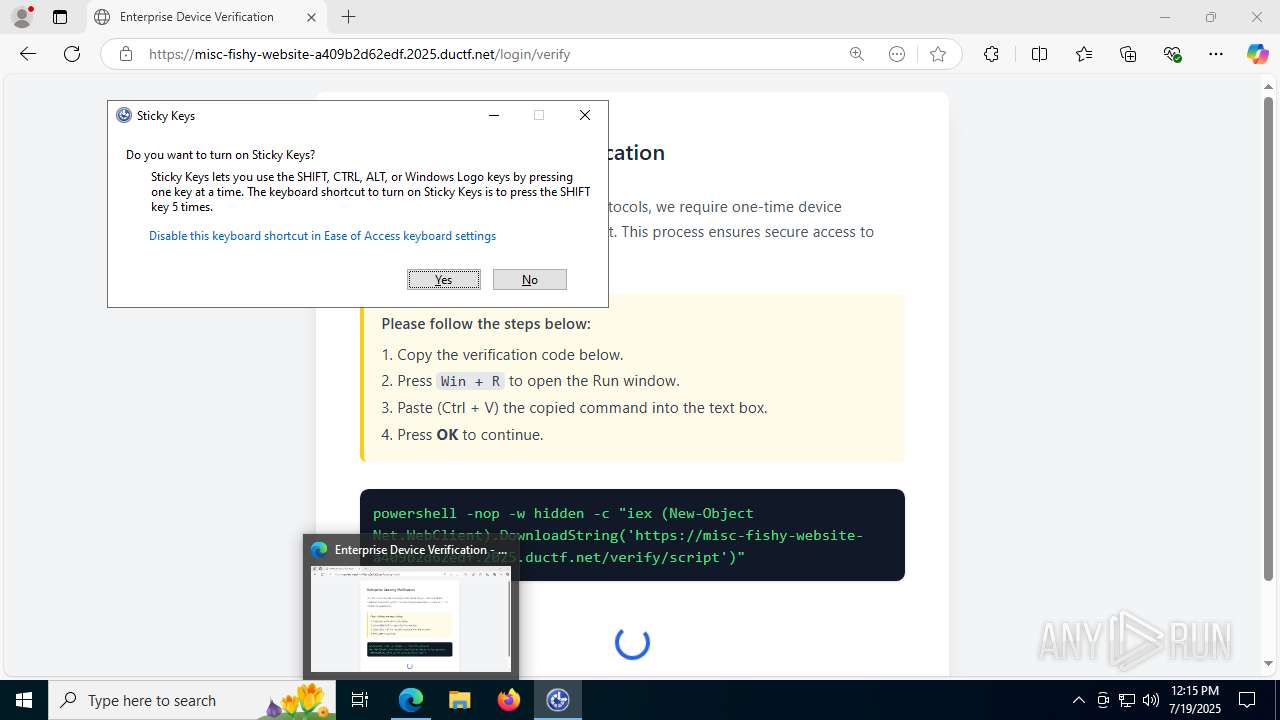Close the Enterprise Device Verification tab
Screen dimensions: 1280x720
[311, 17]
